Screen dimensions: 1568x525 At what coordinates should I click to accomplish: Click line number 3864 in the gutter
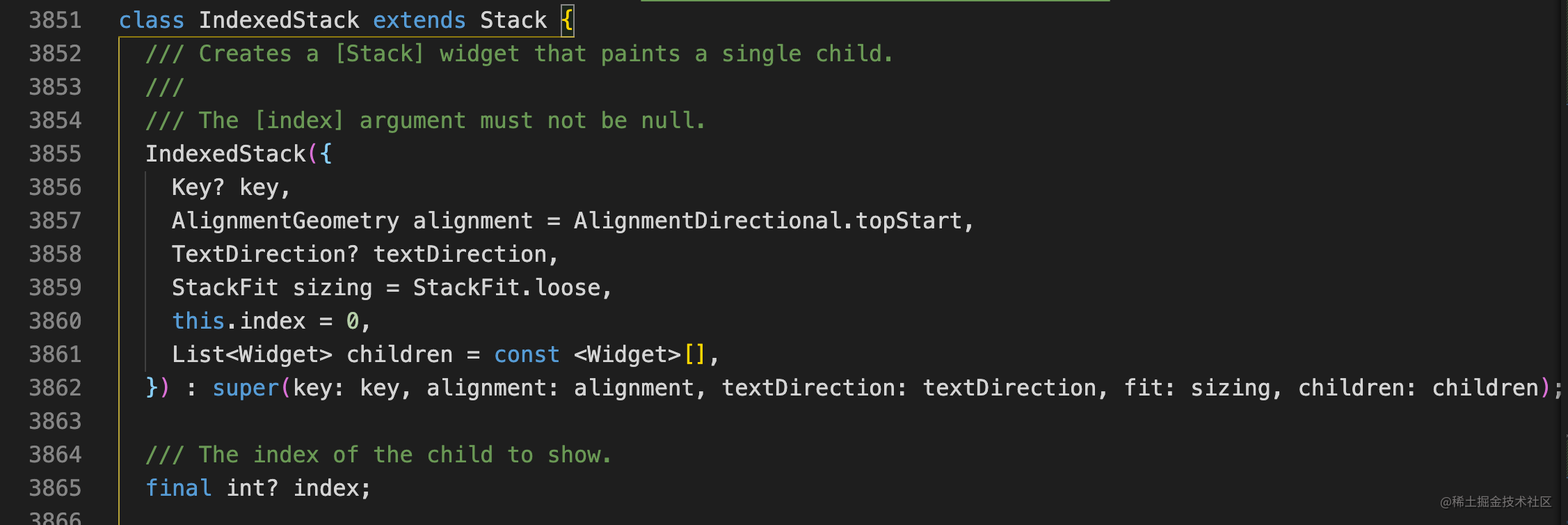[55, 455]
